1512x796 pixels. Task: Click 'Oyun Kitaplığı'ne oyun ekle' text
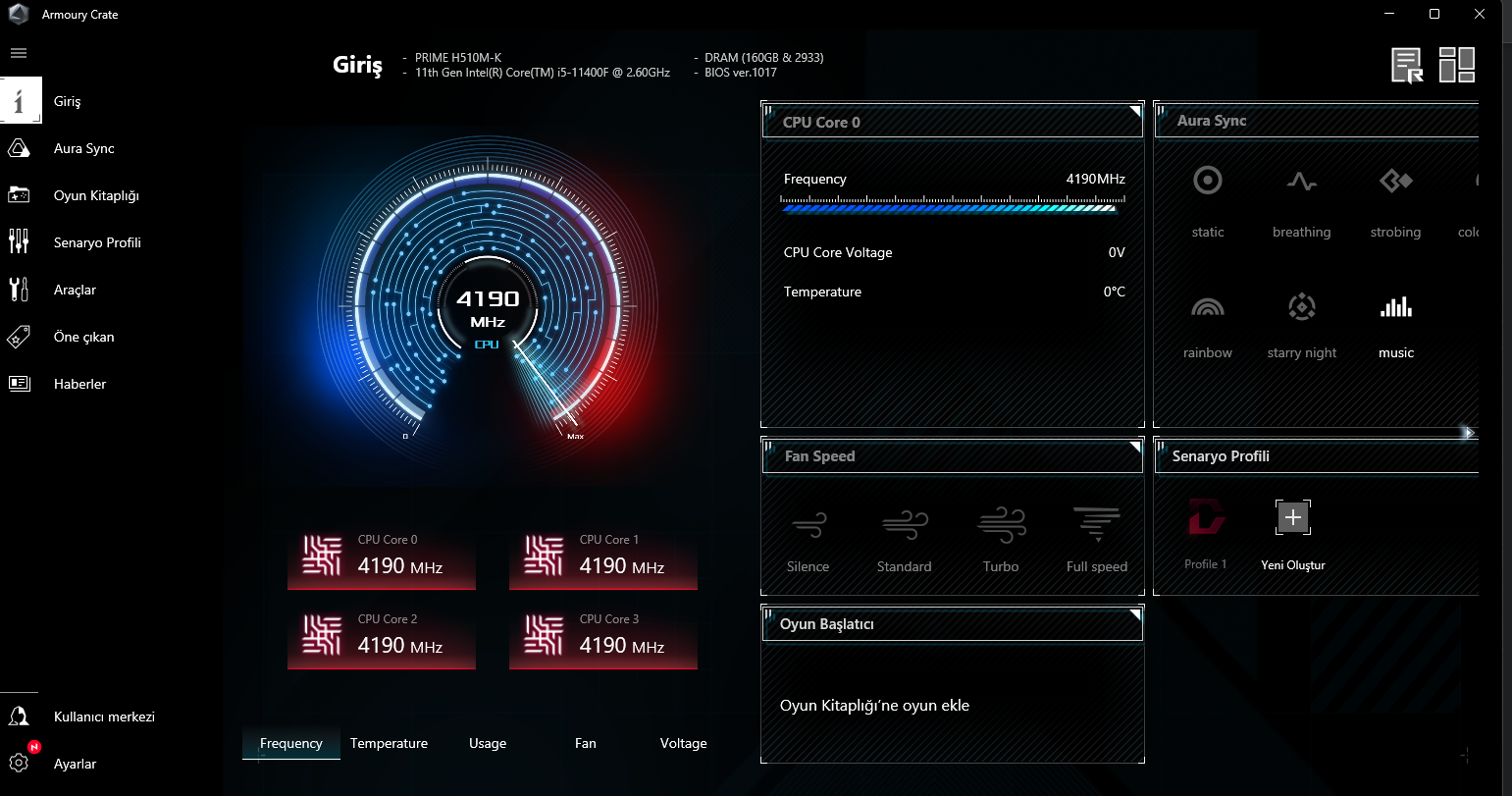874,706
